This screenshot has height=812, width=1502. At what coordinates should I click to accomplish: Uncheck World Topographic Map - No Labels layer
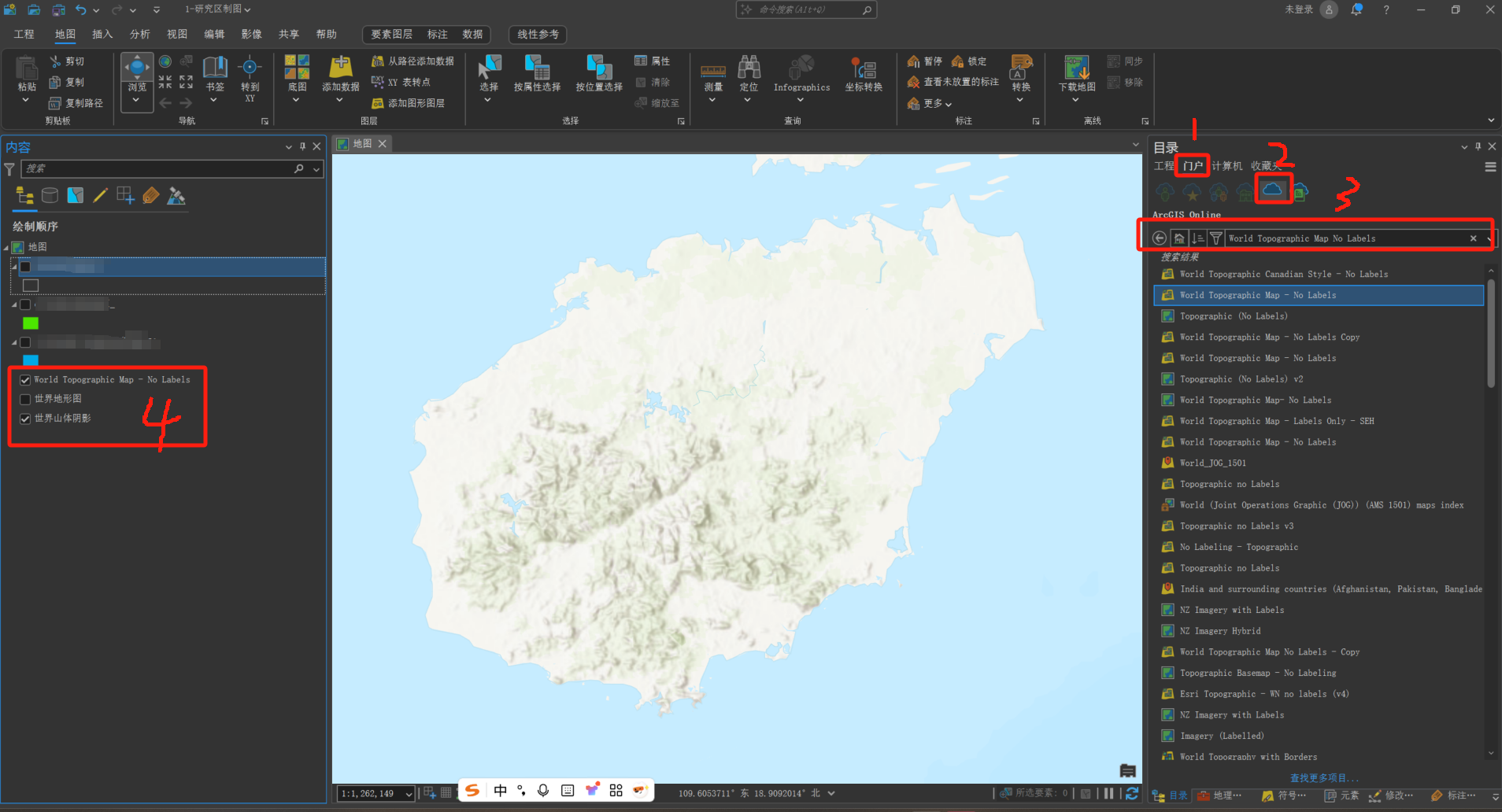[x=25, y=380]
